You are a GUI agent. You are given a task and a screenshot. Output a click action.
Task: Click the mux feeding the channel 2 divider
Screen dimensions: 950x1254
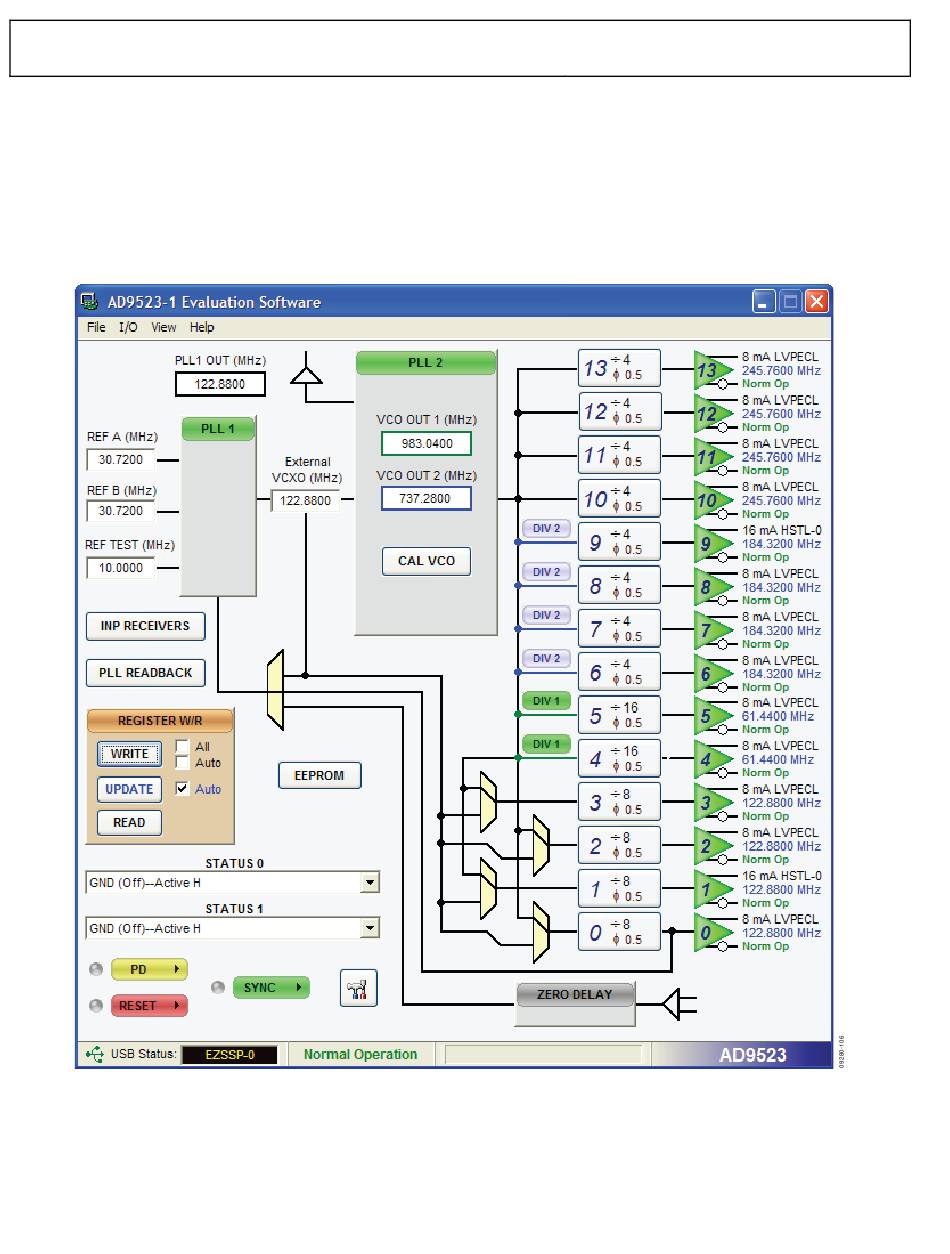pyautogui.click(x=541, y=844)
